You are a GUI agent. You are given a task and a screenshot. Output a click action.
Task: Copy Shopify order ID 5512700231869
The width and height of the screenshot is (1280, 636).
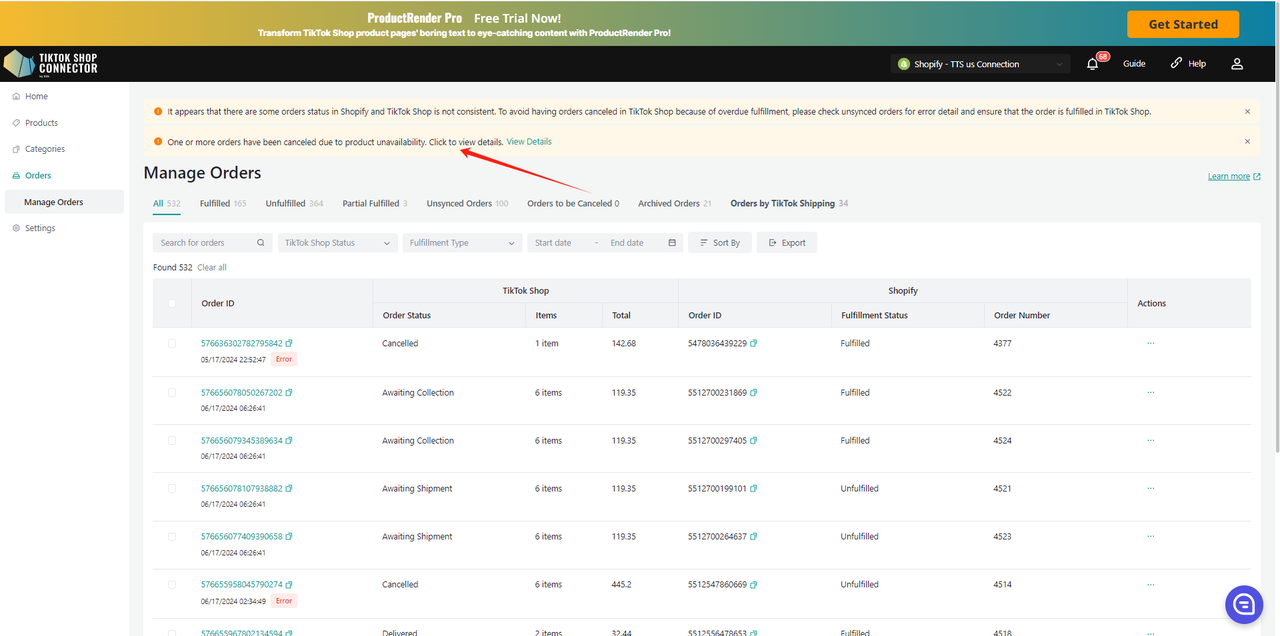point(754,393)
